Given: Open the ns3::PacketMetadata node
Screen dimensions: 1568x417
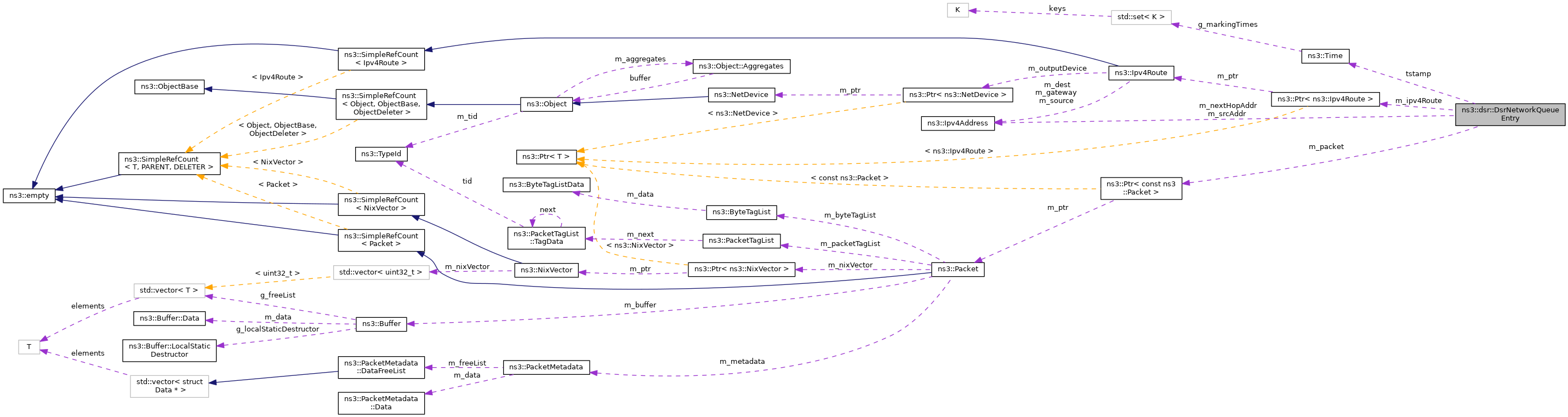Looking at the screenshot, I should point(546,367).
